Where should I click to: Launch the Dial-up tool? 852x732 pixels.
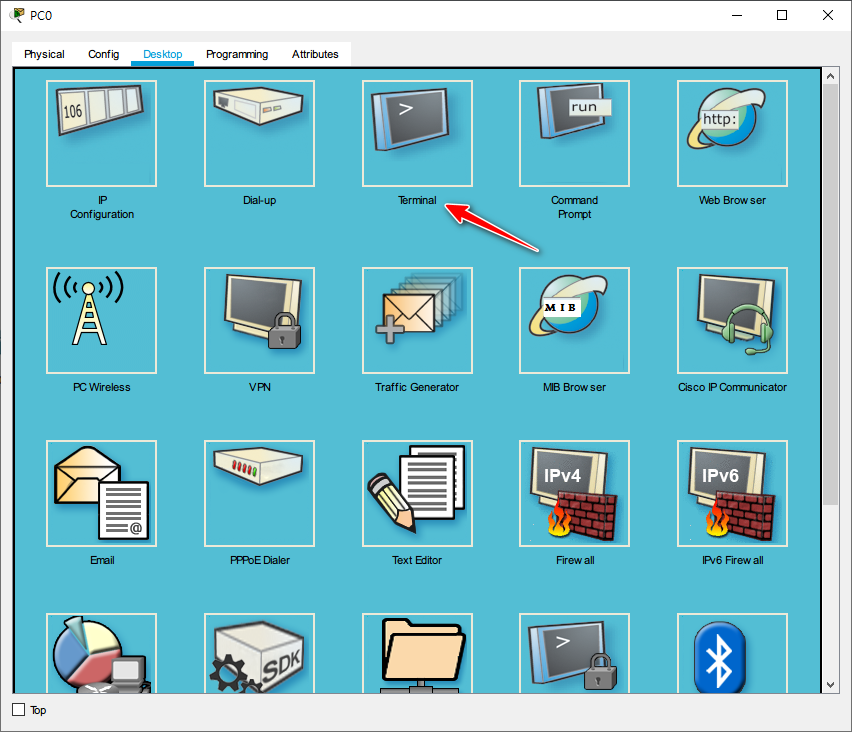[259, 134]
